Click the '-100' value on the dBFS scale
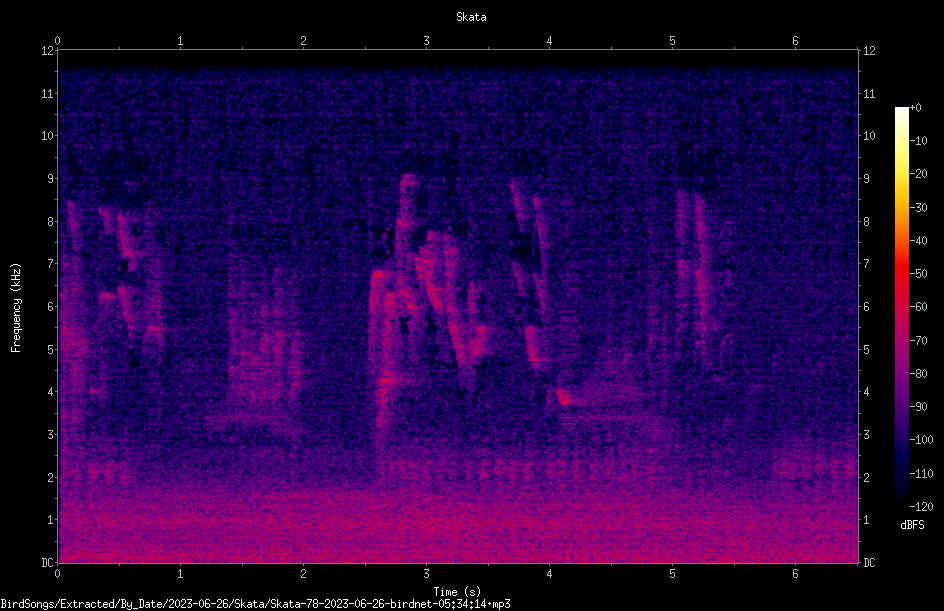944x611 pixels. pyautogui.click(x=922, y=440)
